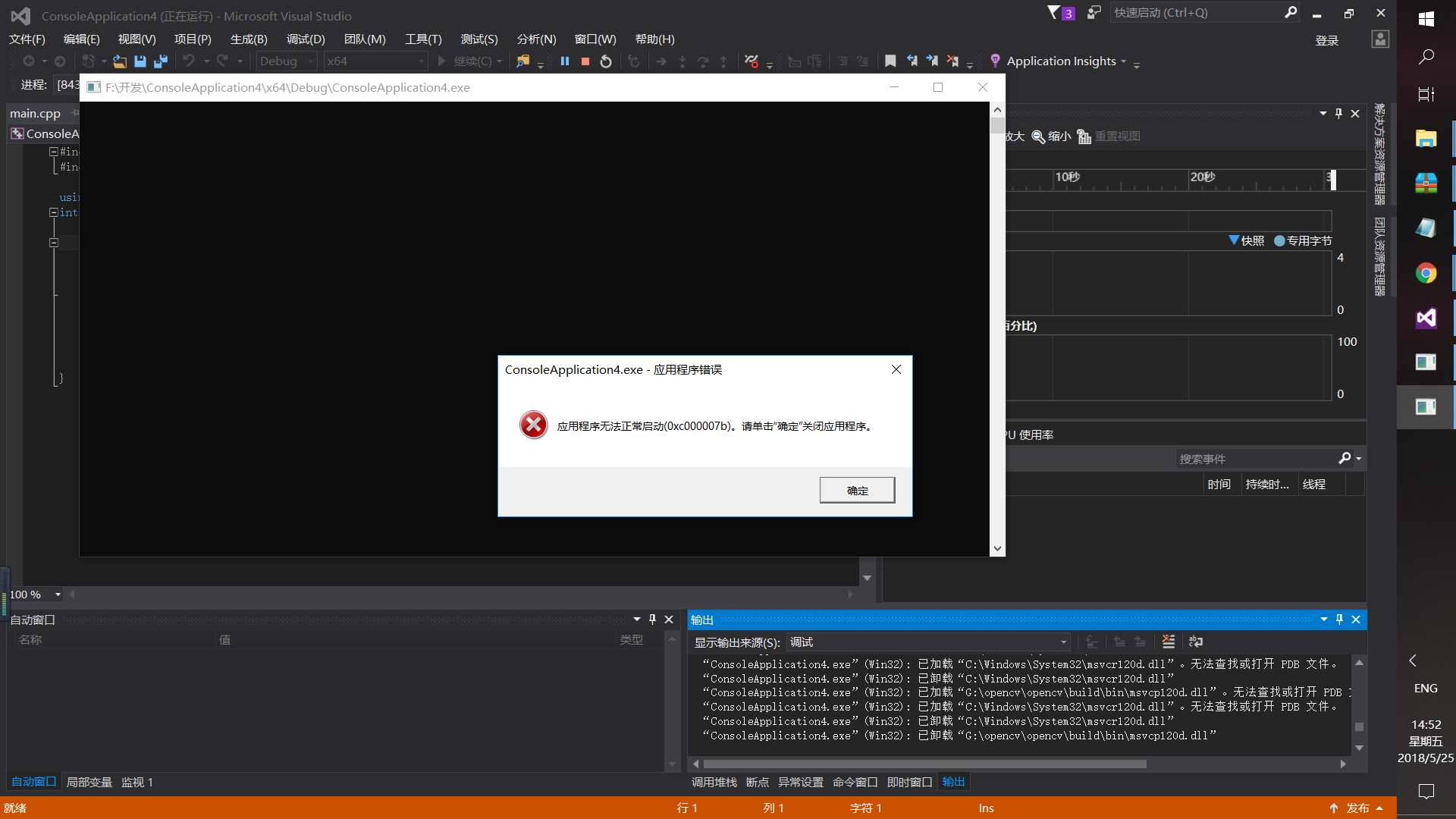Image resolution: width=1456 pixels, height=819 pixels.
Task: Stop debugging with the red square icon
Action: pos(585,61)
